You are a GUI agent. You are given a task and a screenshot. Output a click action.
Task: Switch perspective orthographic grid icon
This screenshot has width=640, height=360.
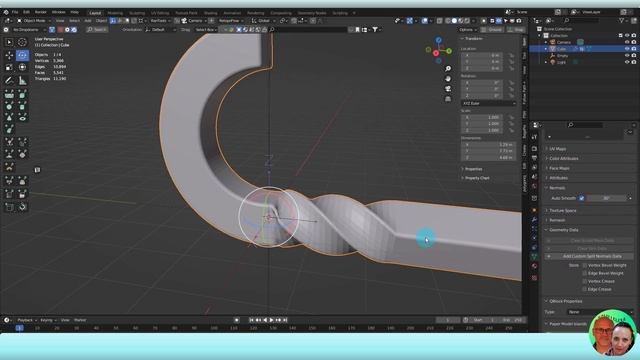pos(448,99)
